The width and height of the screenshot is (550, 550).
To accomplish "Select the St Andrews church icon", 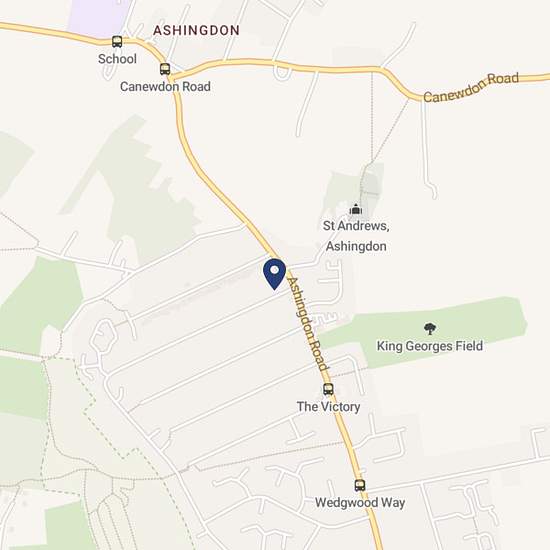I will [356, 209].
